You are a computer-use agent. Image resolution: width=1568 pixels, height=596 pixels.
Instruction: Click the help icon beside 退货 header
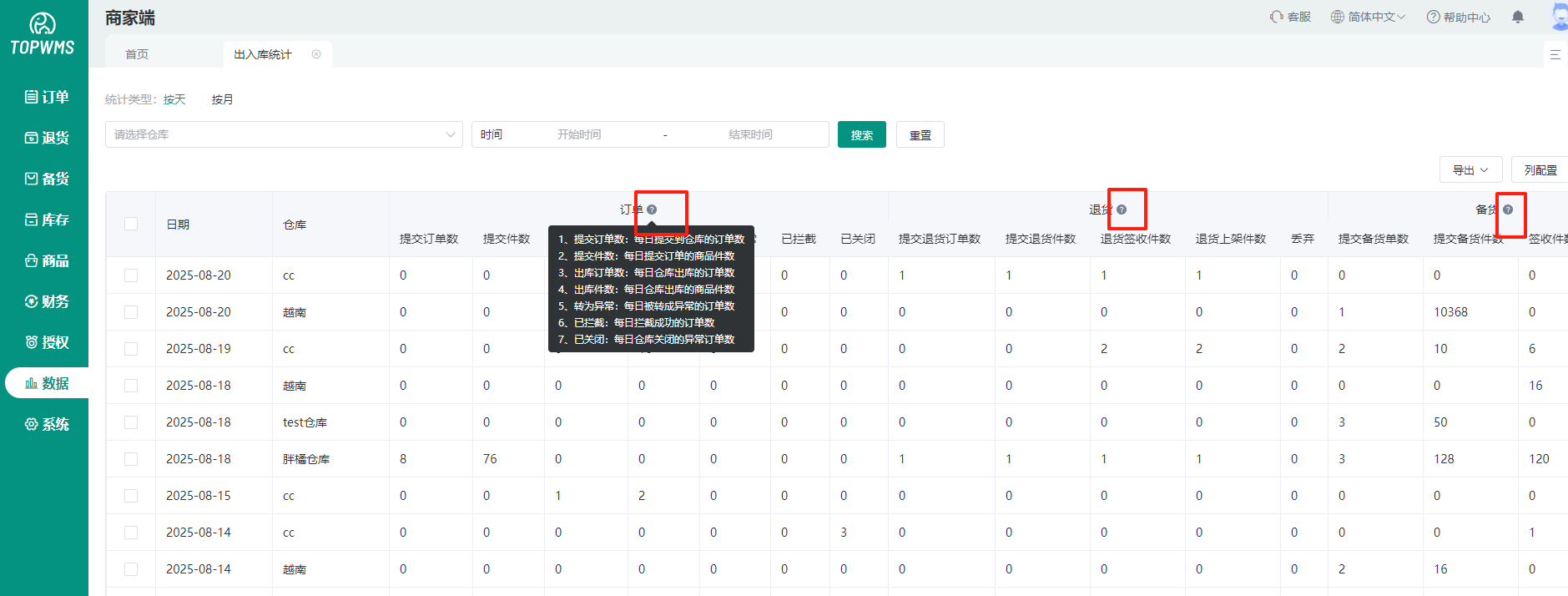pos(1122,210)
